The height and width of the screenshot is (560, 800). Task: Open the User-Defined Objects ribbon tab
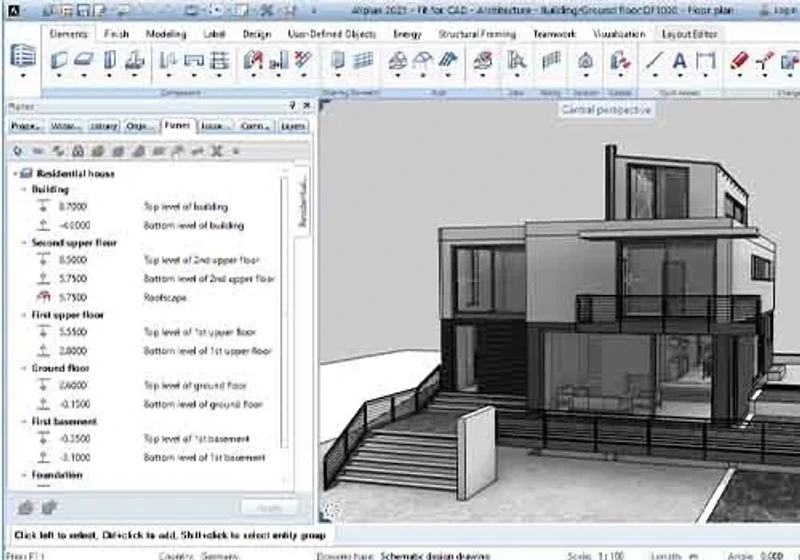(332, 34)
